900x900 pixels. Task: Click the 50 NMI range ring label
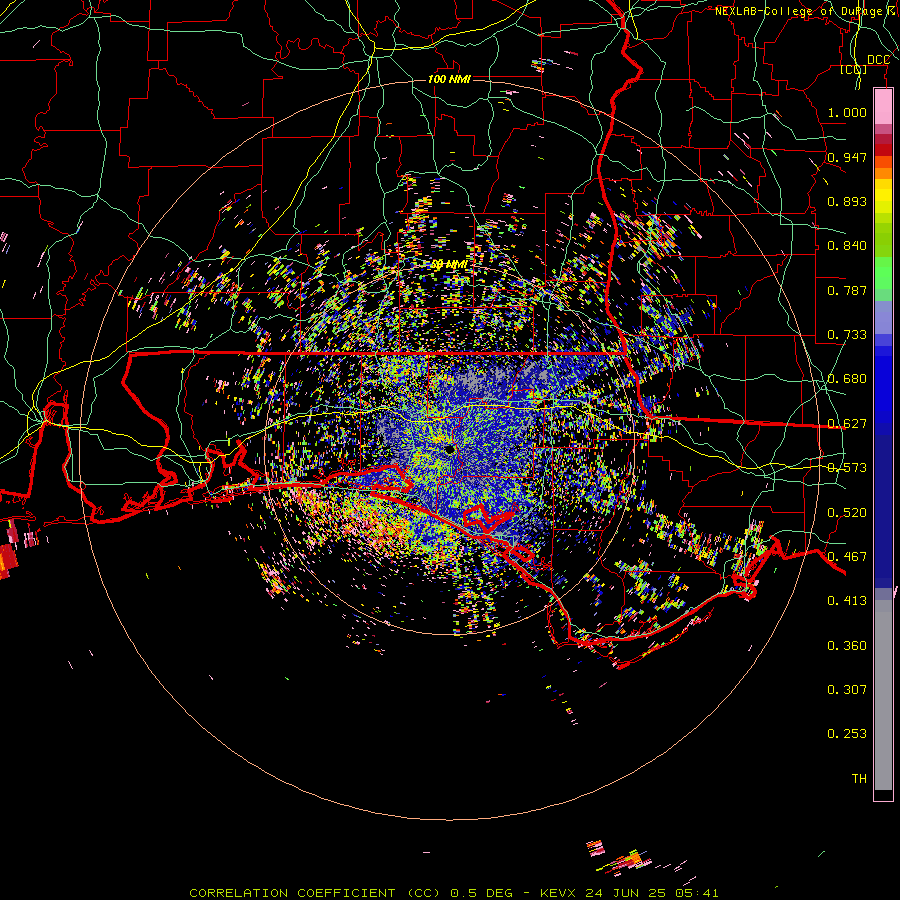pyautogui.click(x=449, y=264)
